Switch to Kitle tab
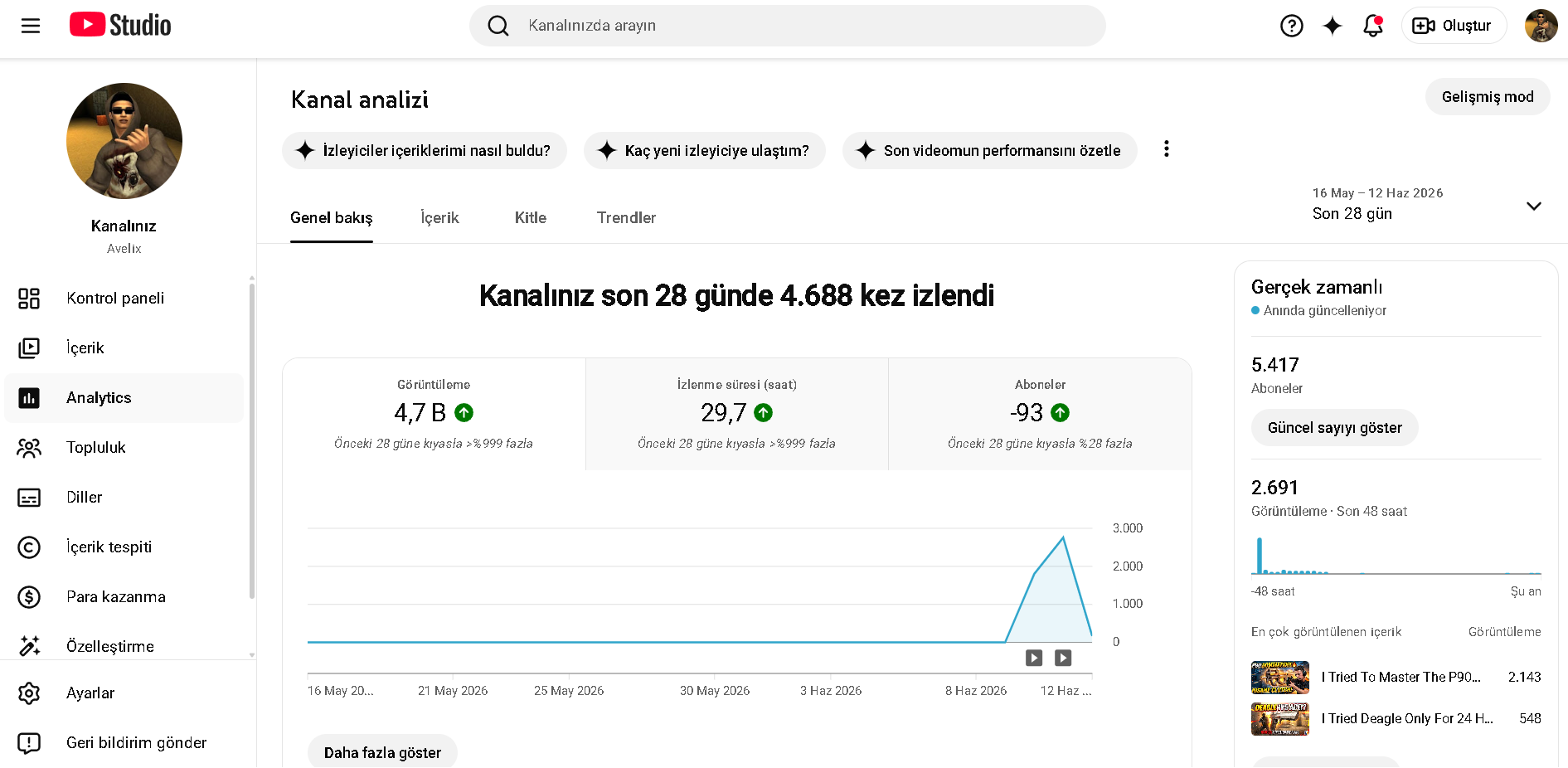 531,218
